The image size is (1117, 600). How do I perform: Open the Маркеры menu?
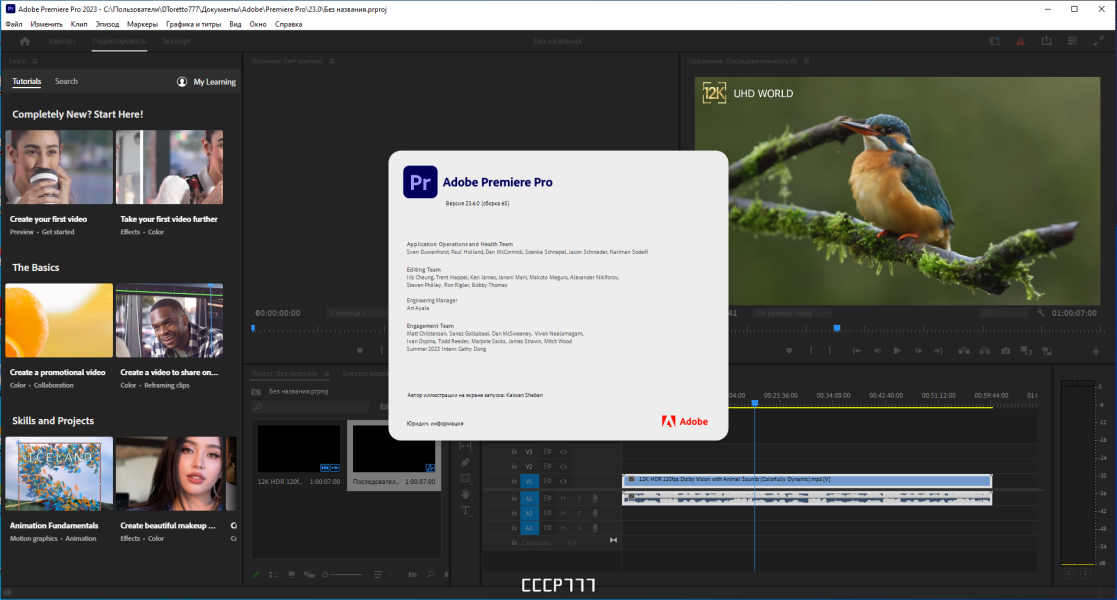(142, 24)
